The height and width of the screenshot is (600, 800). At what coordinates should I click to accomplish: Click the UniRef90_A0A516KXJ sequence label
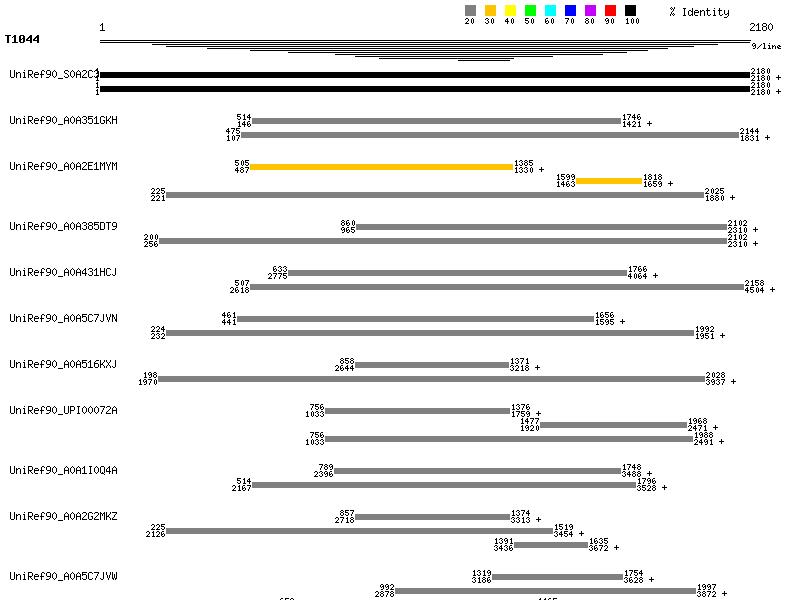tap(63, 364)
